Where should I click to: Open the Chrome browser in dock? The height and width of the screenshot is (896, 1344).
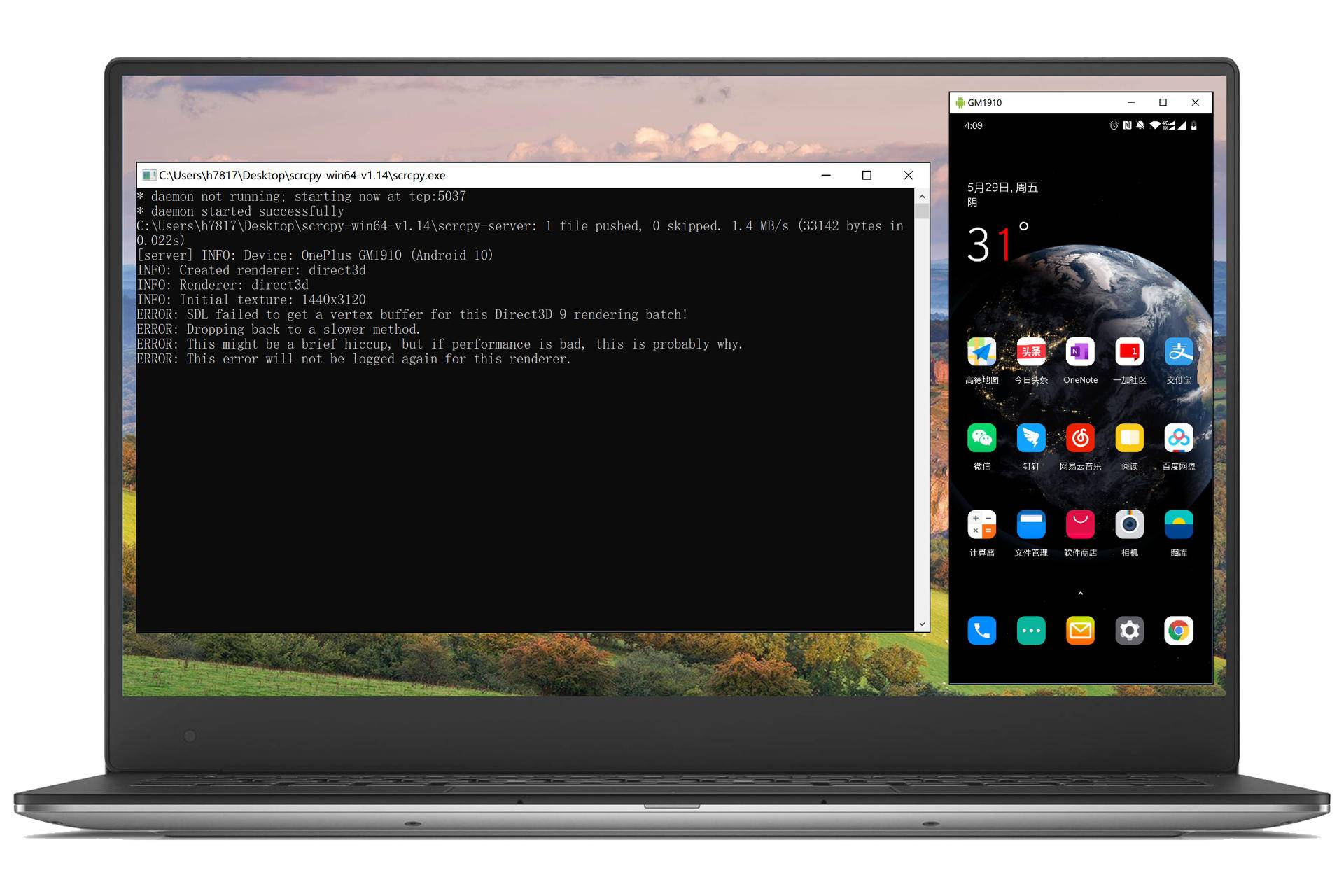1179,631
